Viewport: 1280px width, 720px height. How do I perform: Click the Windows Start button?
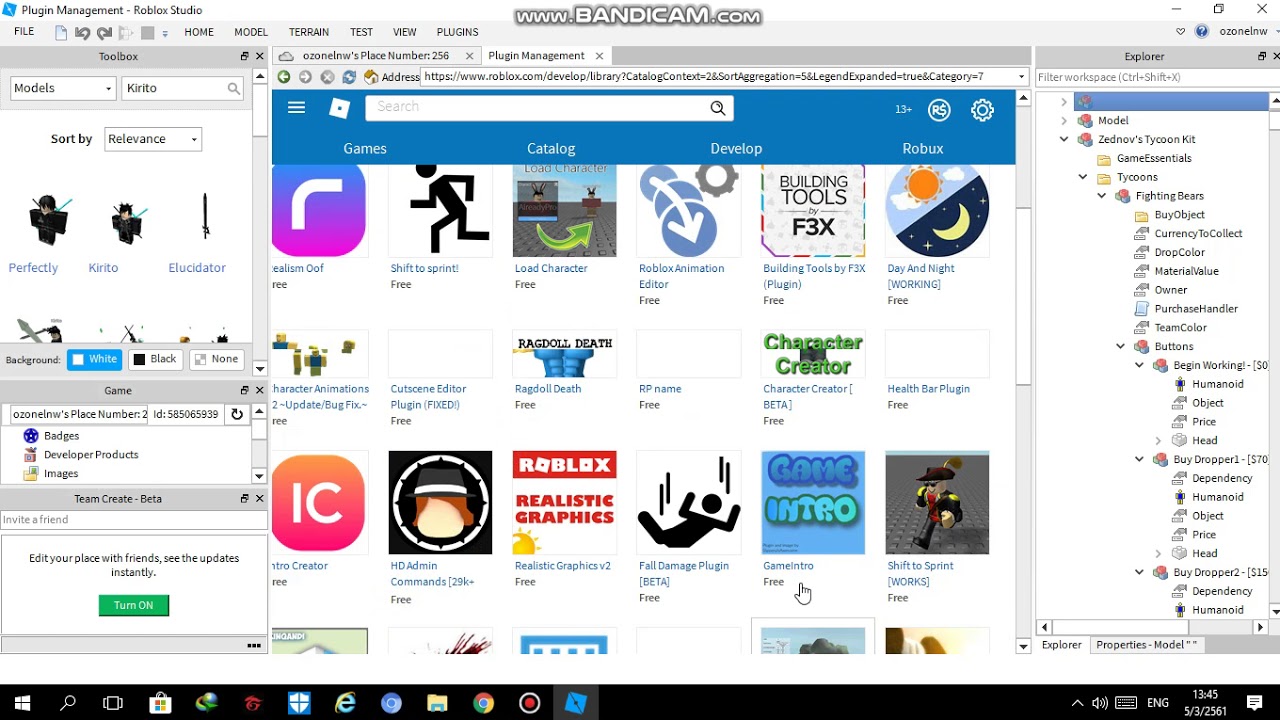click(22, 703)
